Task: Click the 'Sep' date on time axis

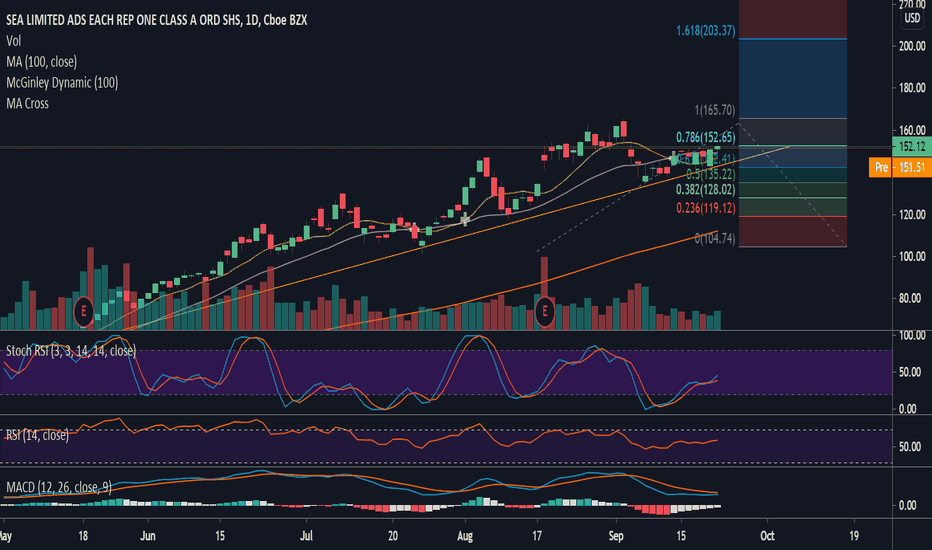Action: 616,536
